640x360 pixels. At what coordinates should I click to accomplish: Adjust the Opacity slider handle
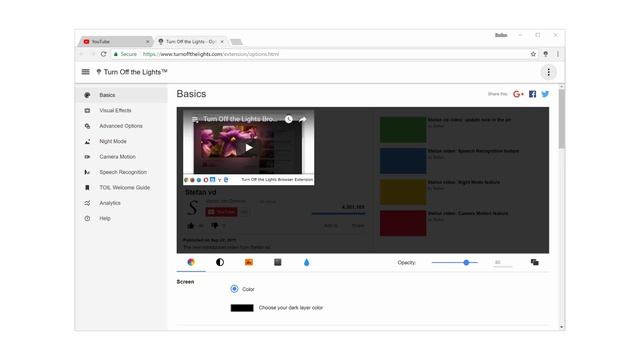point(466,262)
